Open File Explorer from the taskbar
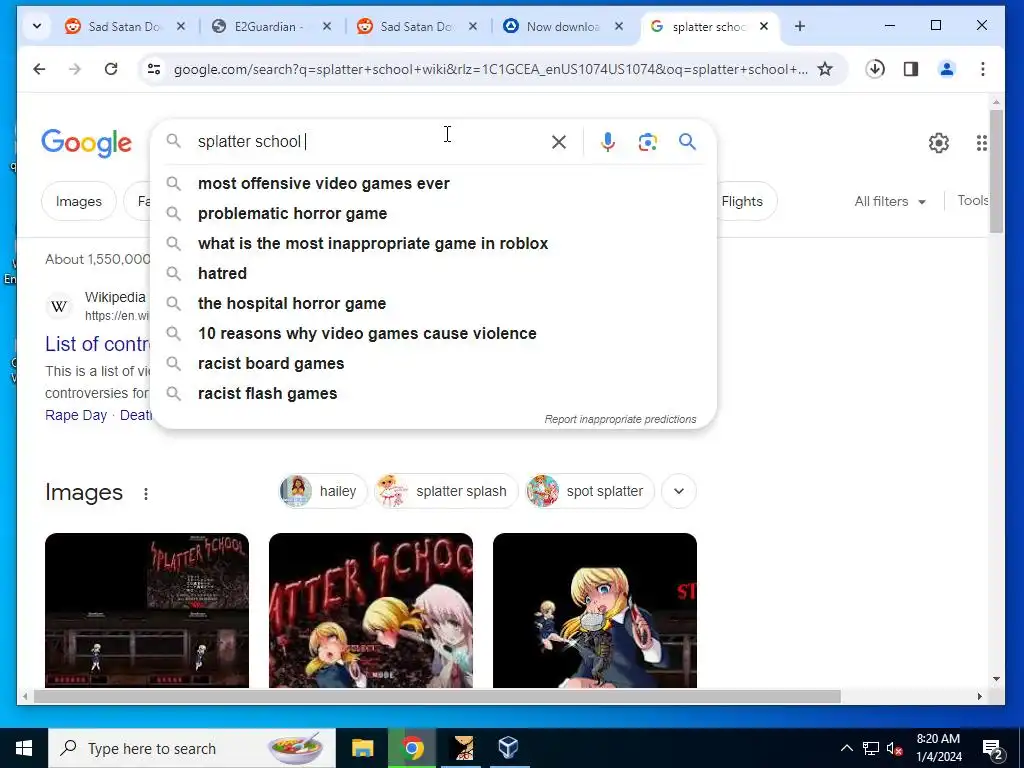The height and width of the screenshot is (768, 1024). coord(362,748)
